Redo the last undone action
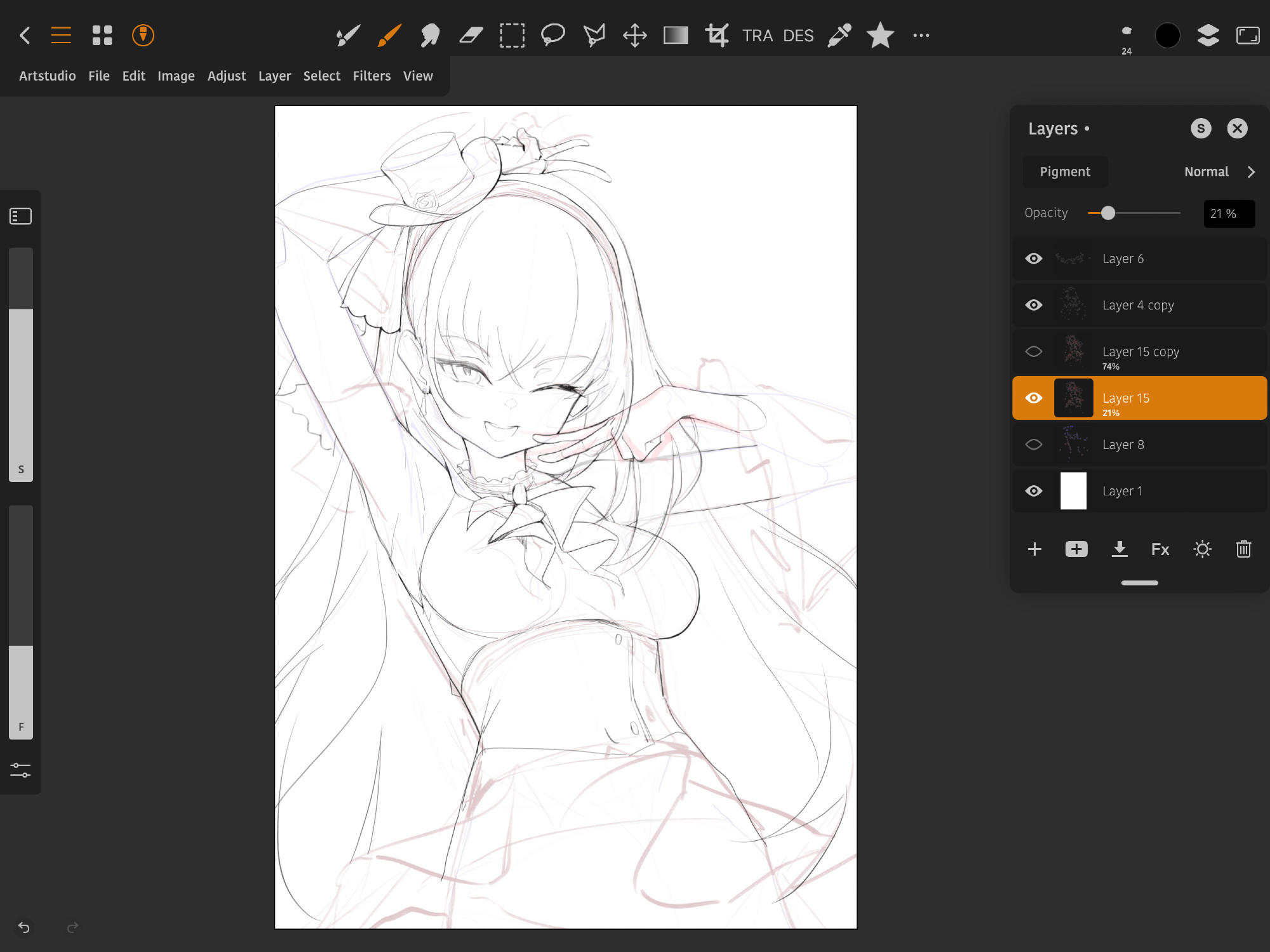The width and height of the screenshot is (1270, 952). click(x=72, y=928)
